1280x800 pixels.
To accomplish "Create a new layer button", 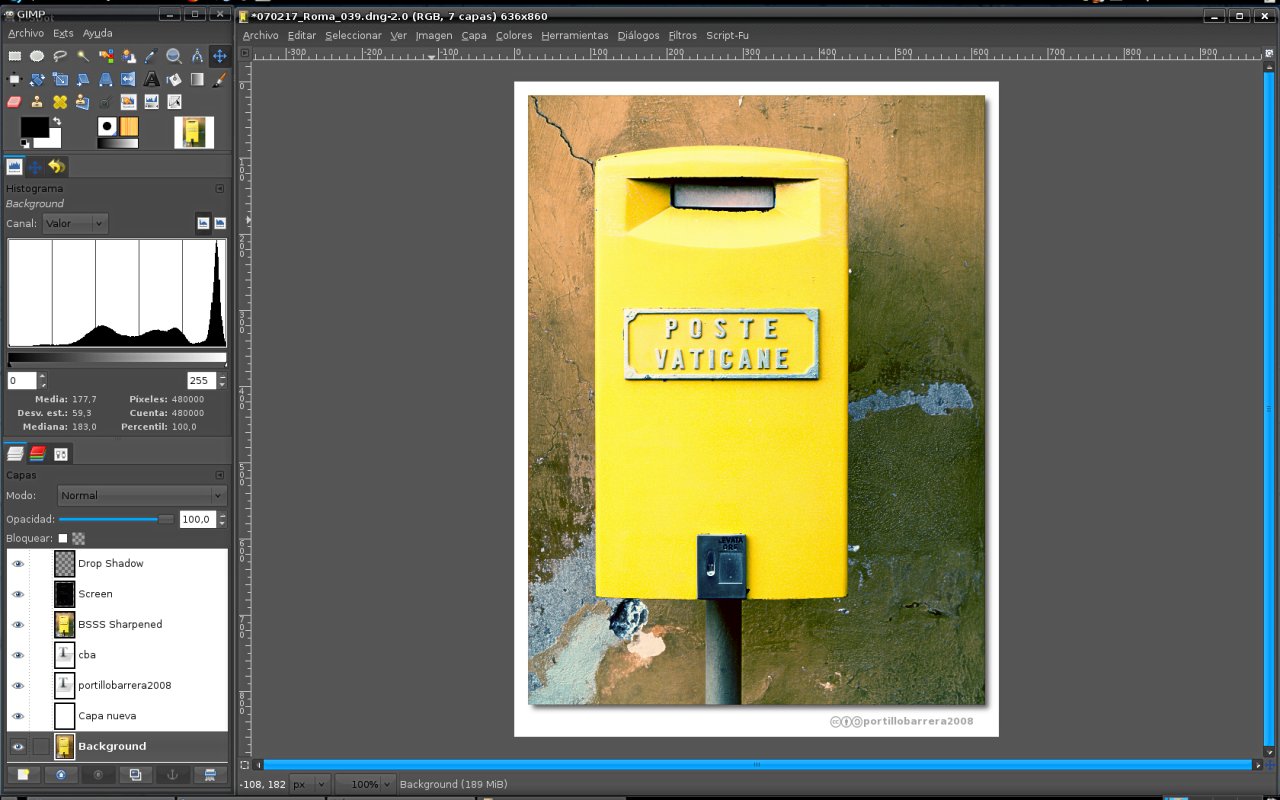I will pos(23,774).
